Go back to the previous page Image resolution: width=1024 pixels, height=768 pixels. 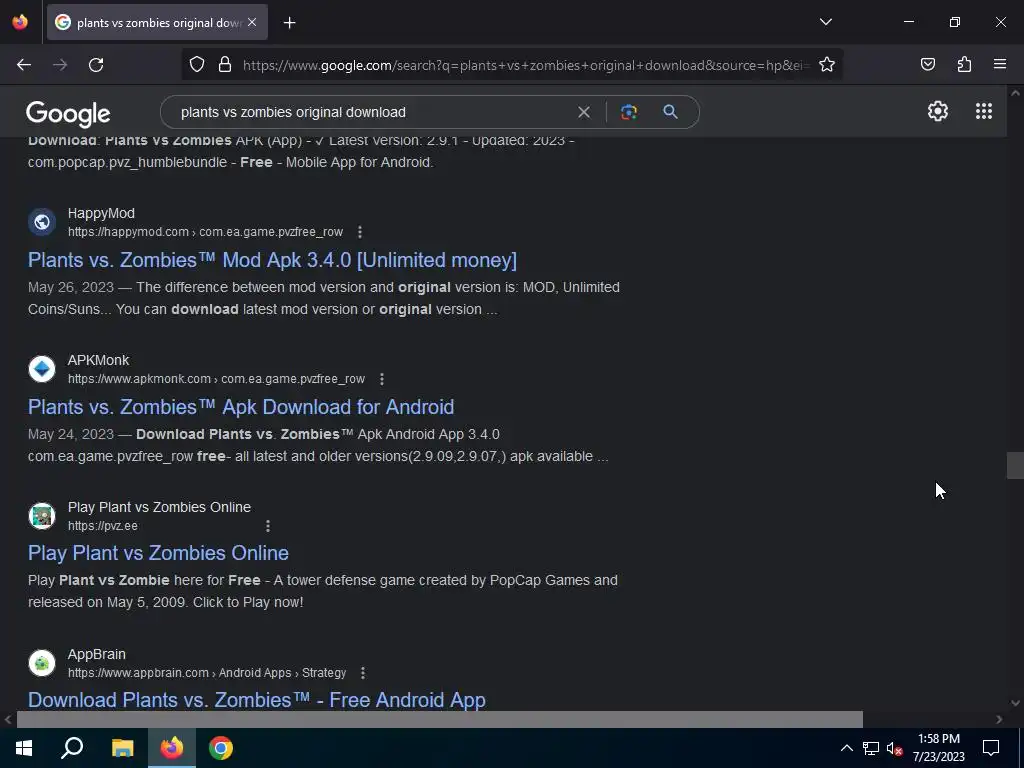[24, 65]
